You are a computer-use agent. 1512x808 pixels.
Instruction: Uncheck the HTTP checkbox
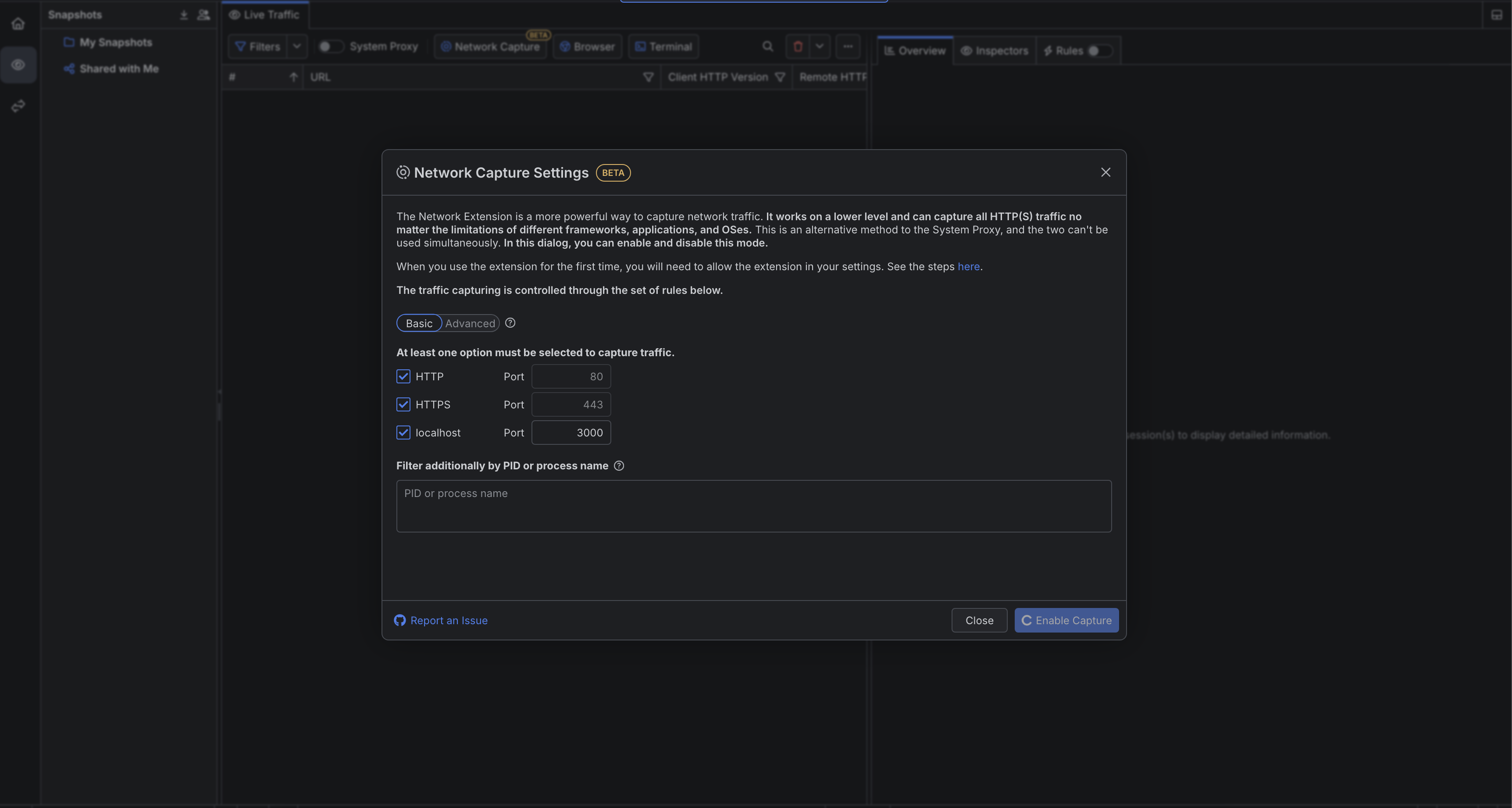click(x=403, y=376)
